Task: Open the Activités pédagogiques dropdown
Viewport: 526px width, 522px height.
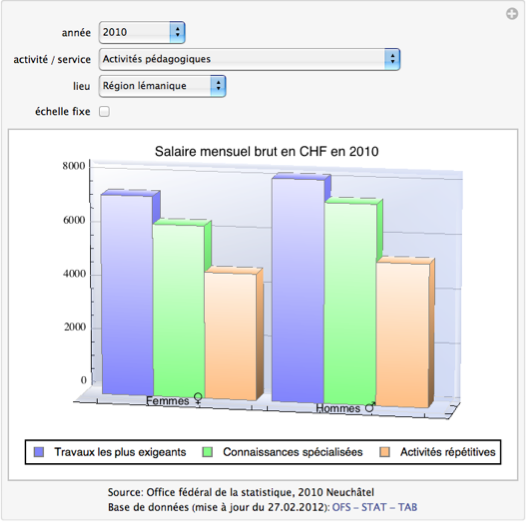Action: pos(249,59)
